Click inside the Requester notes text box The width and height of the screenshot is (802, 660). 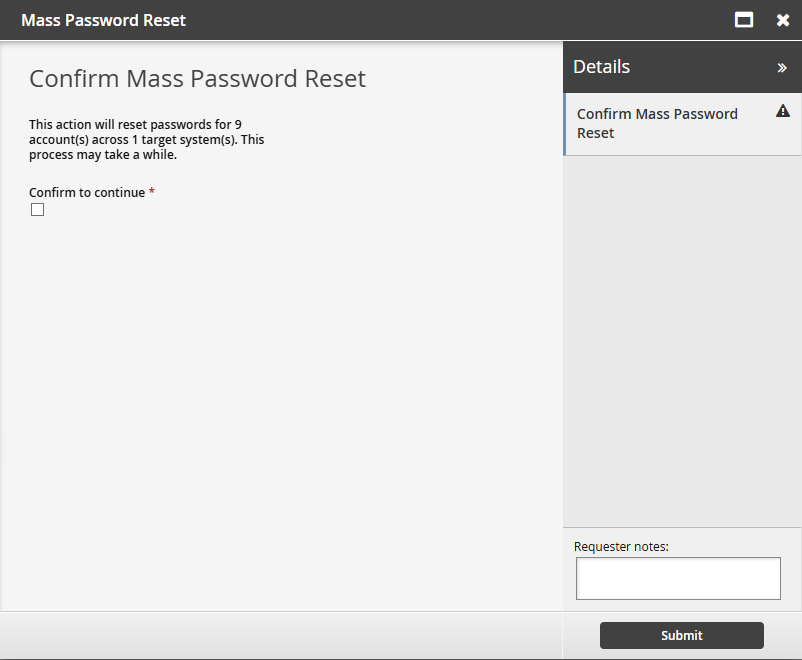[x=678, y=578]
